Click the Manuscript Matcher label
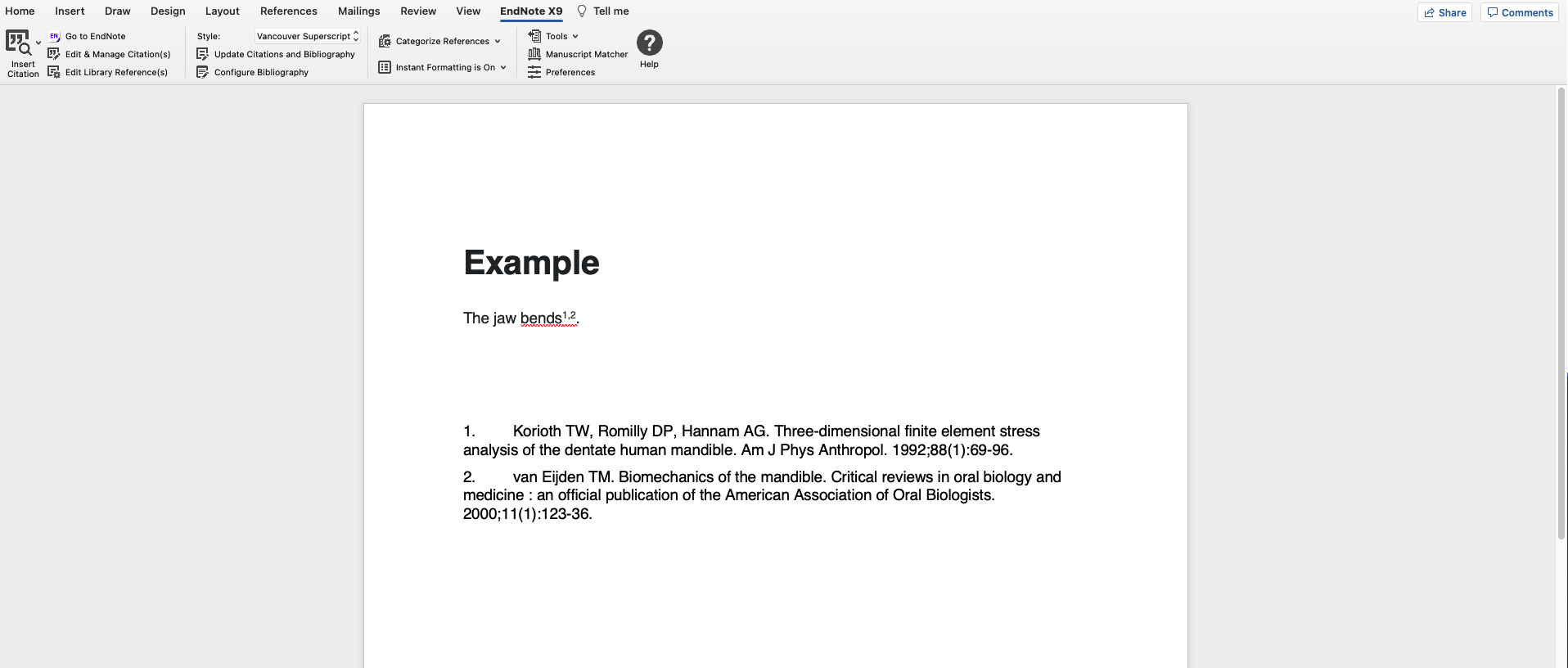Image resolution: width=1568 pixels, height=668 pixels. pos(587,54)
